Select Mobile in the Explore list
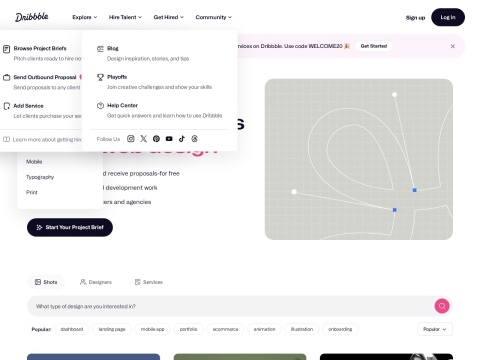 tap(34, 162)
